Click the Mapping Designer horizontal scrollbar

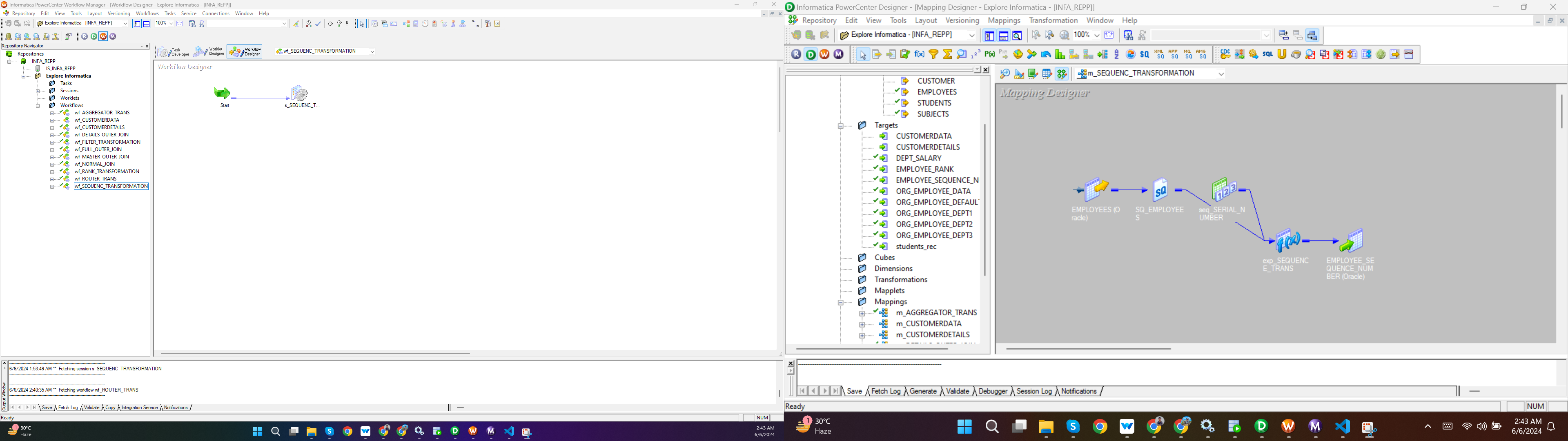pos(1088,349)
